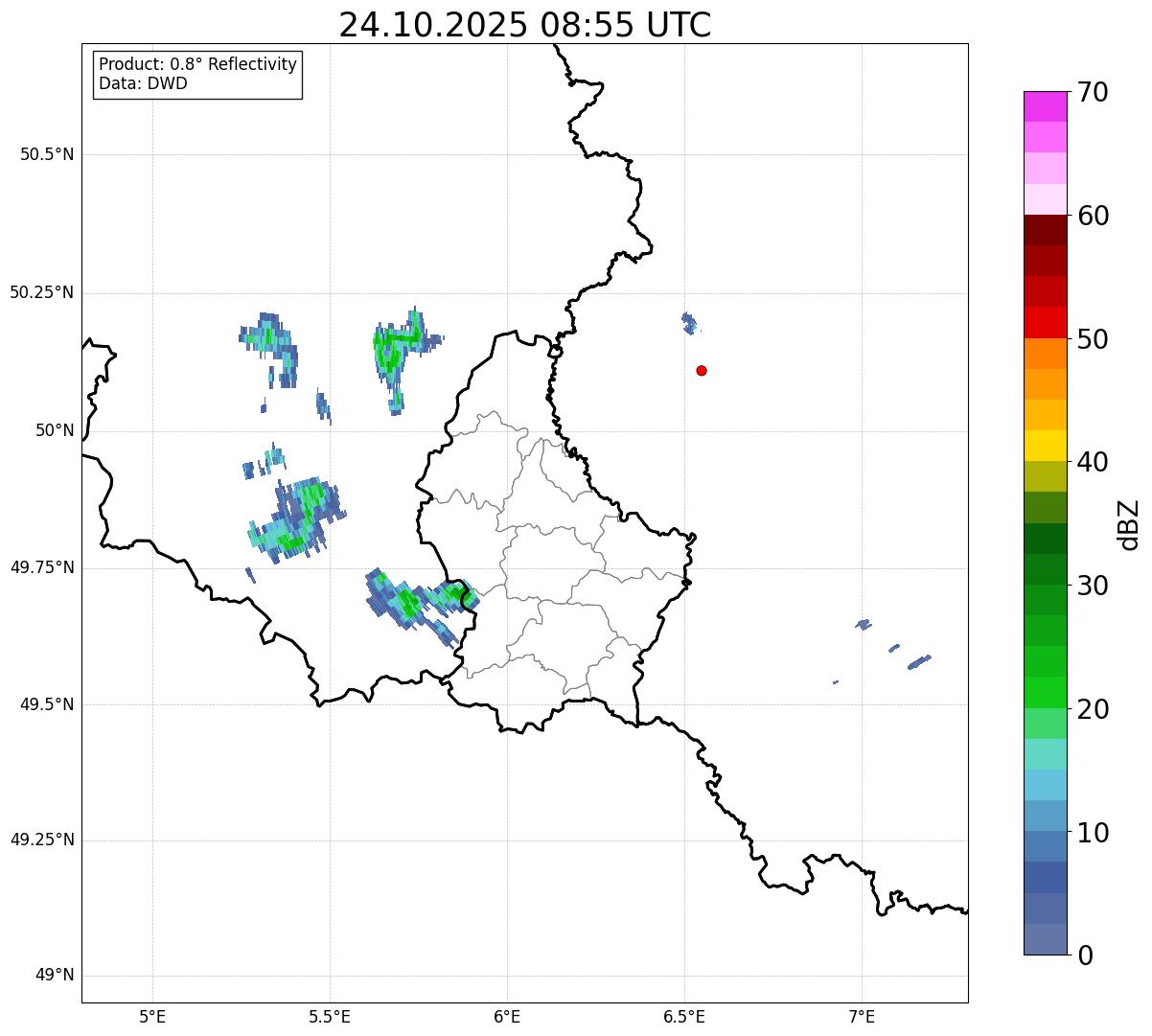This screenshot has width=1152, height=1036.
Task: Click the 50.5°N latitude label
Action: pos(47,154)
